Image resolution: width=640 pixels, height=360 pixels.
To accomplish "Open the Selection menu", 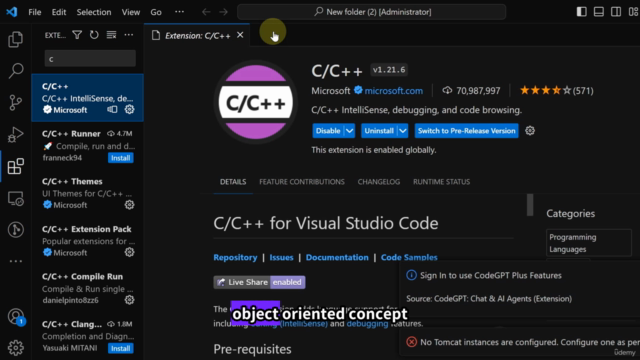I will tap(94, 12).
